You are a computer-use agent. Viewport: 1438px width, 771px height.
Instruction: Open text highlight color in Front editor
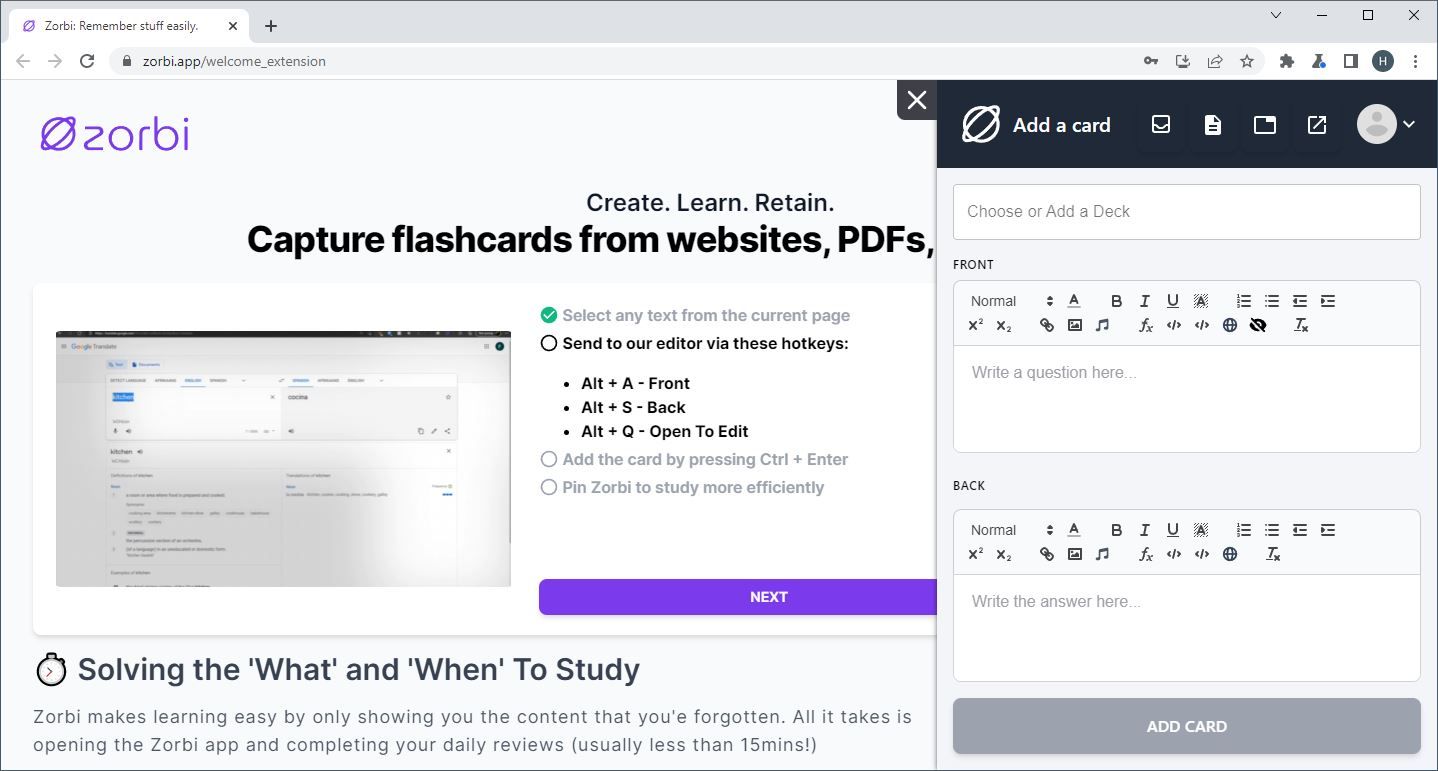point(1201,301)
